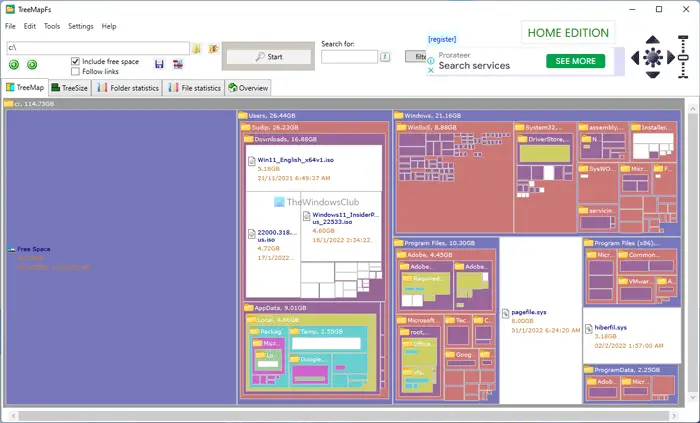Switch to the Folder statistics tab

pyautogui.click(x=128, y=88)
